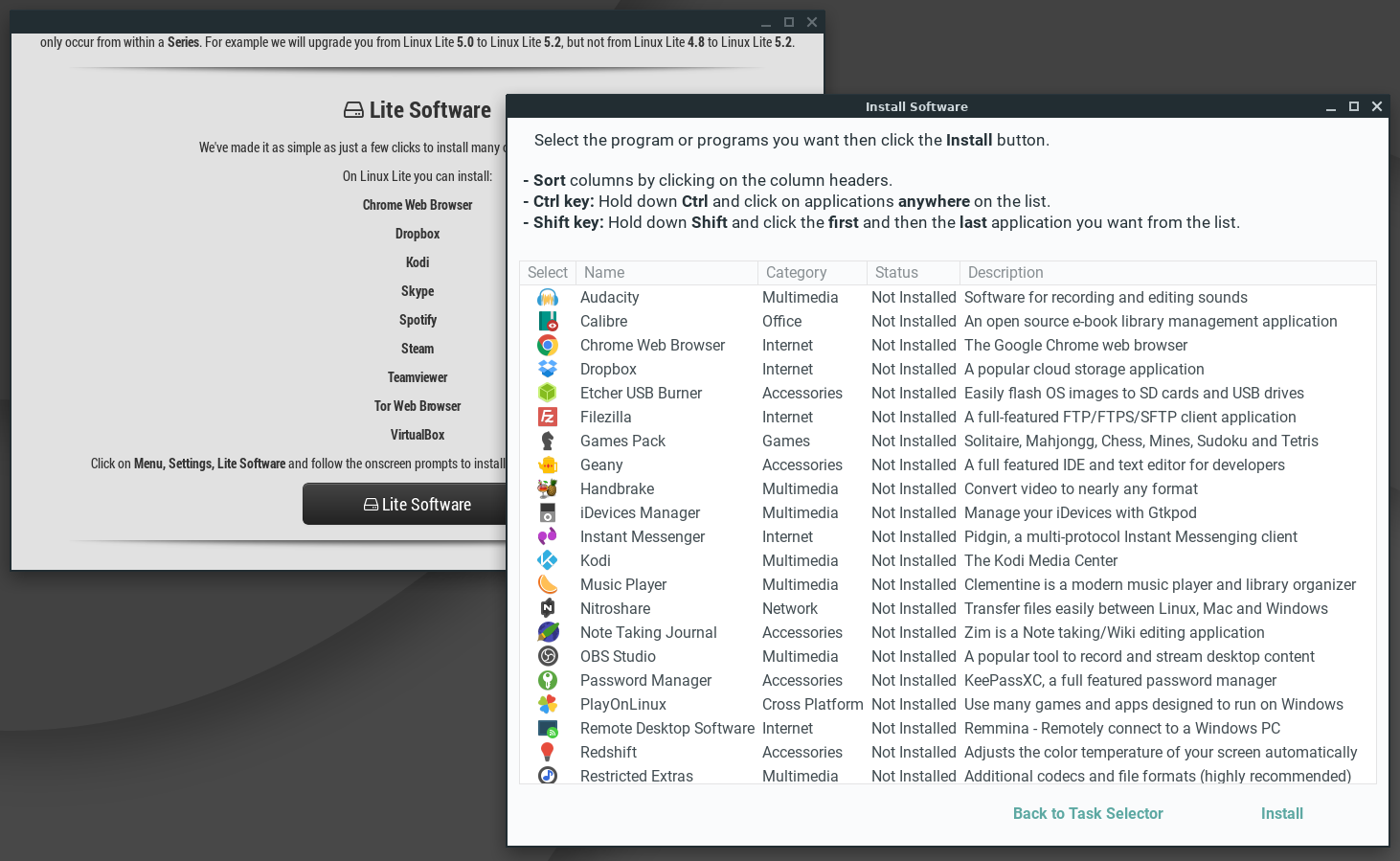Viewport: 1400px width, 861px height.
Task: Click Teamviewer in background window list
Action: point(418,377)
